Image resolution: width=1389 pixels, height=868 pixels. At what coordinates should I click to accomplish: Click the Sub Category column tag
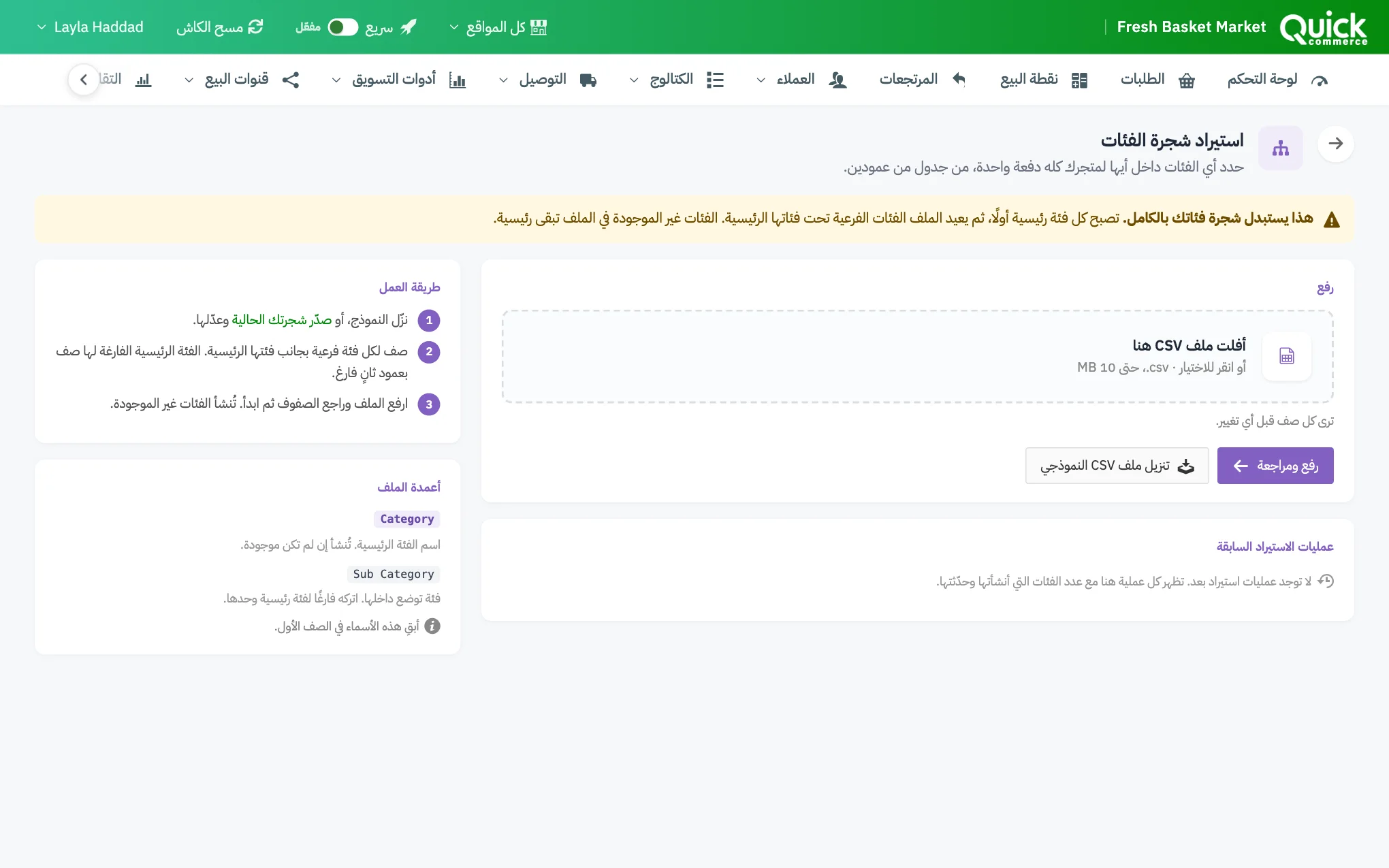tap(393, 574)
